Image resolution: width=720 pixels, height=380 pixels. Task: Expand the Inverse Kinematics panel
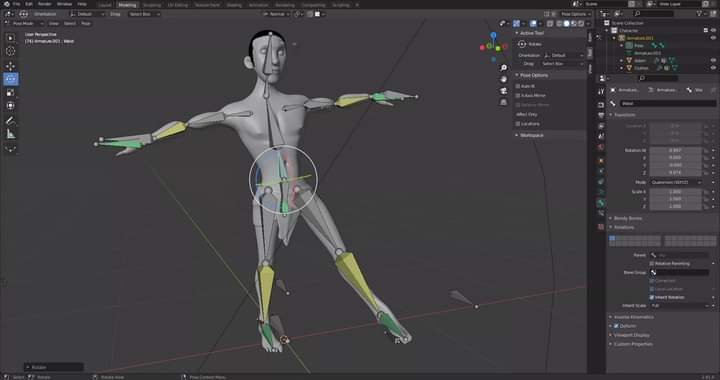tap(634, 317)
